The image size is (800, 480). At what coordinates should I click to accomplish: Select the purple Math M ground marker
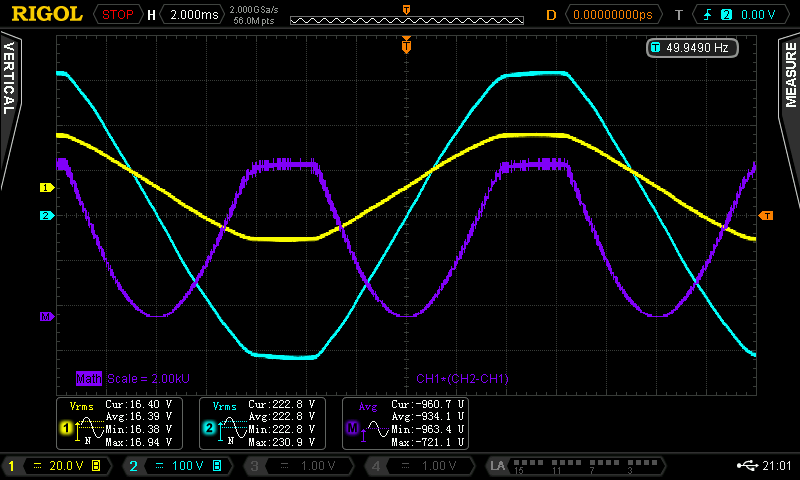46,317
